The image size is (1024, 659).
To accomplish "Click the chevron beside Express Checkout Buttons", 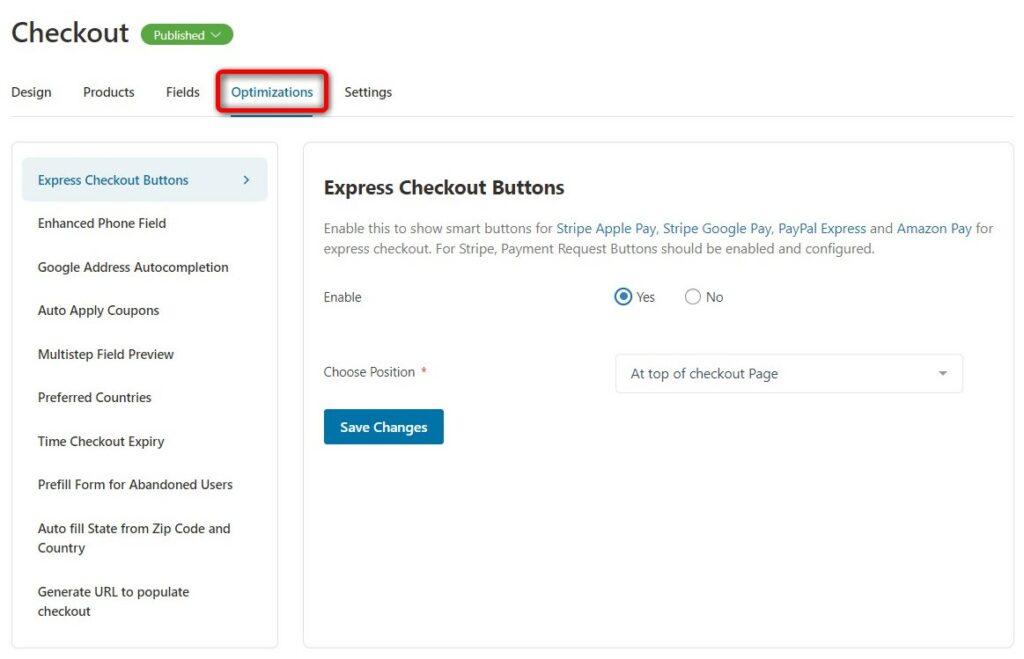I will [246, 180].
